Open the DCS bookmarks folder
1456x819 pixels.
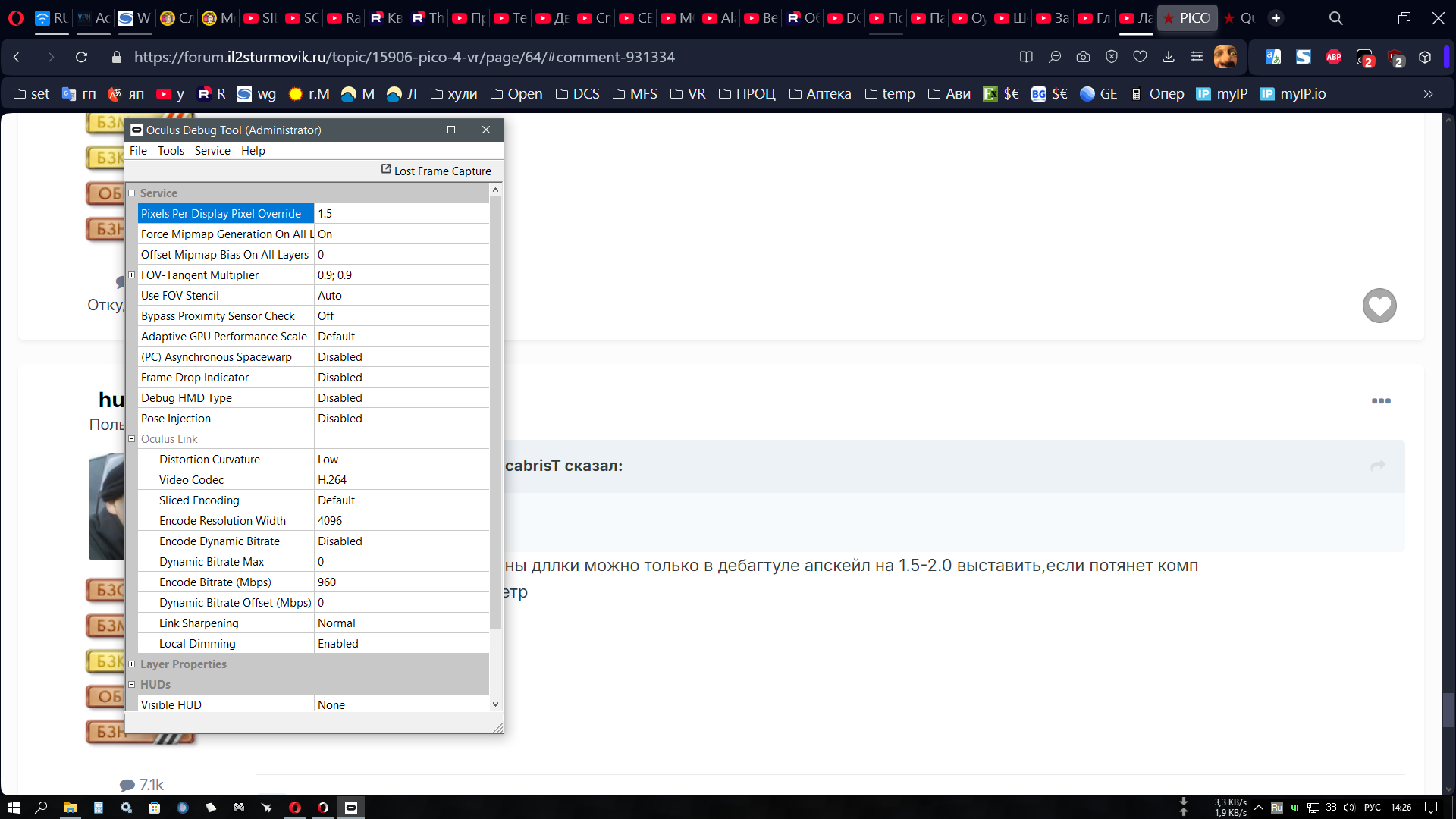point(578,94)
